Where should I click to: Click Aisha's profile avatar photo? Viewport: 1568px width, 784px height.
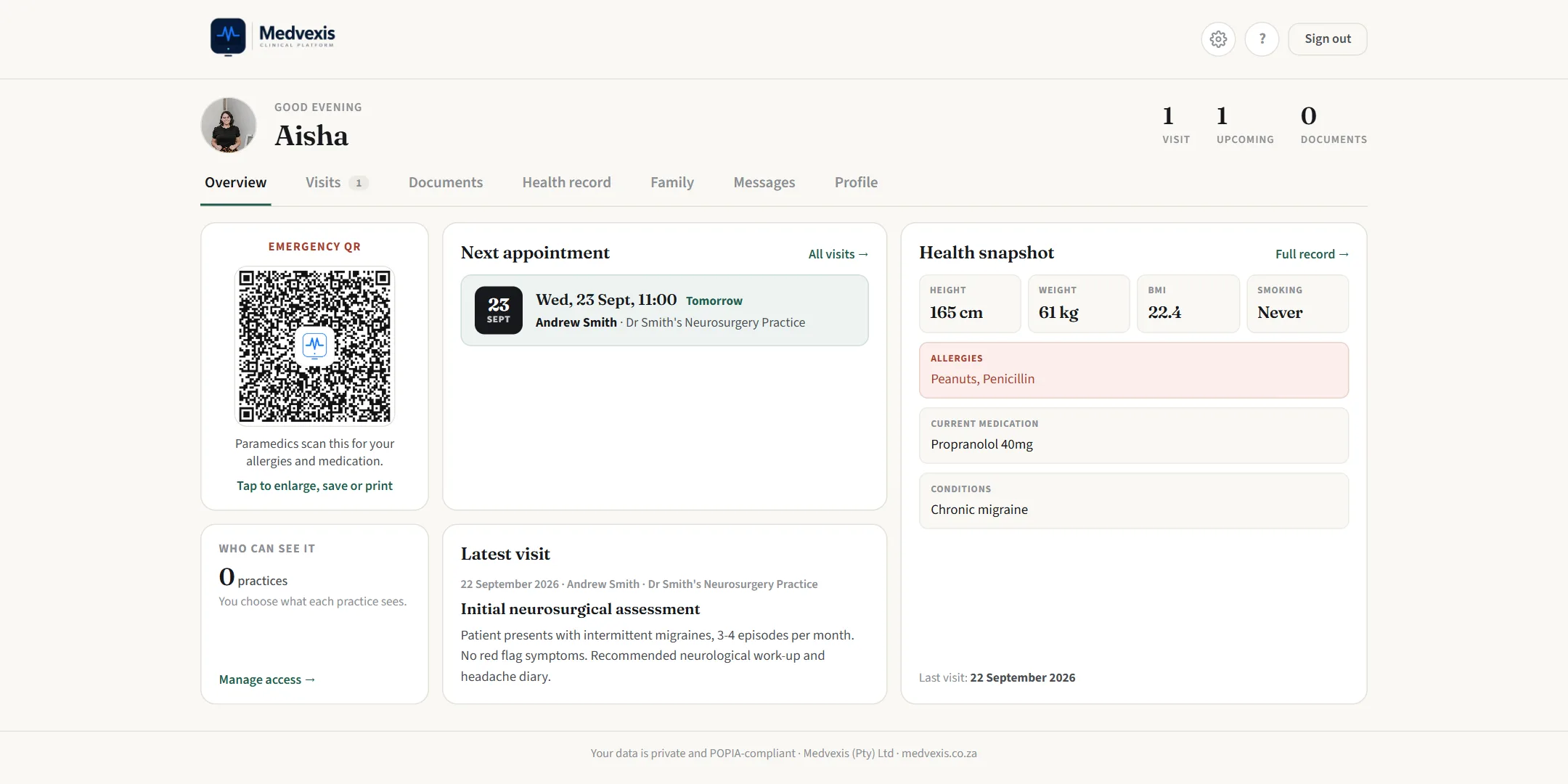click(x=229, y=125)
